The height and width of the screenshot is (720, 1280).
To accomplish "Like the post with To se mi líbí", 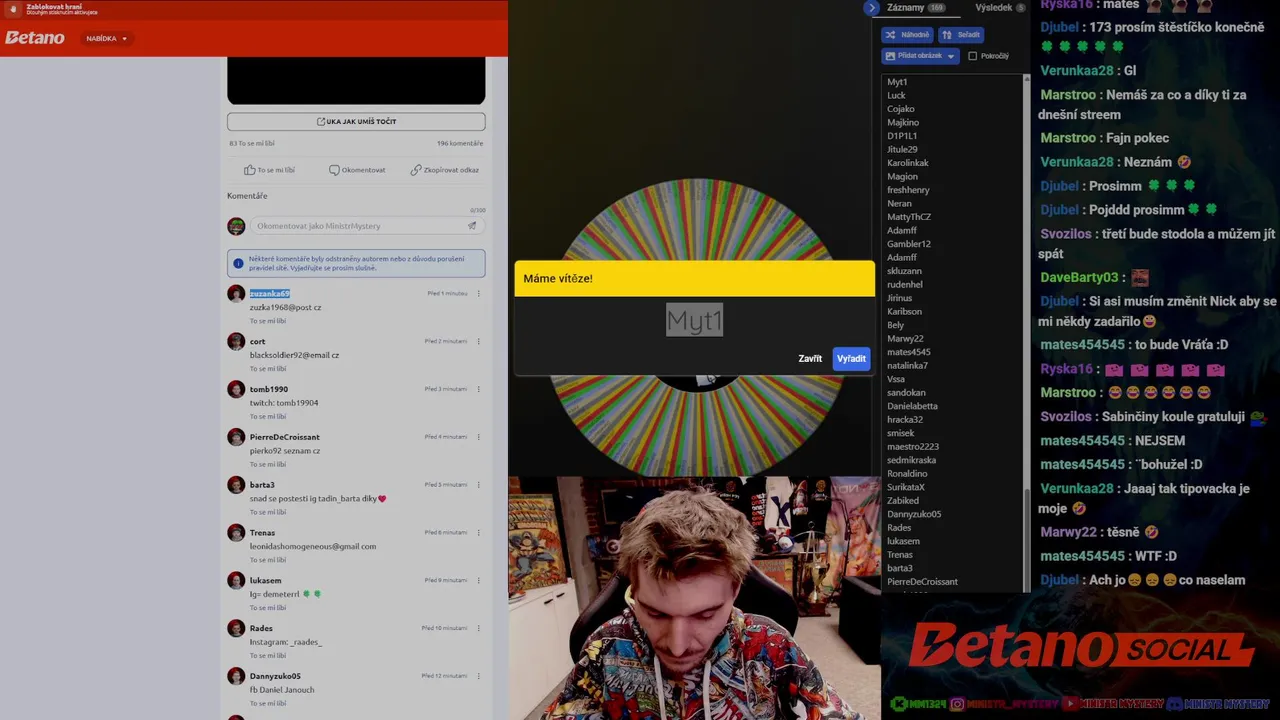I will coord(269,170).
